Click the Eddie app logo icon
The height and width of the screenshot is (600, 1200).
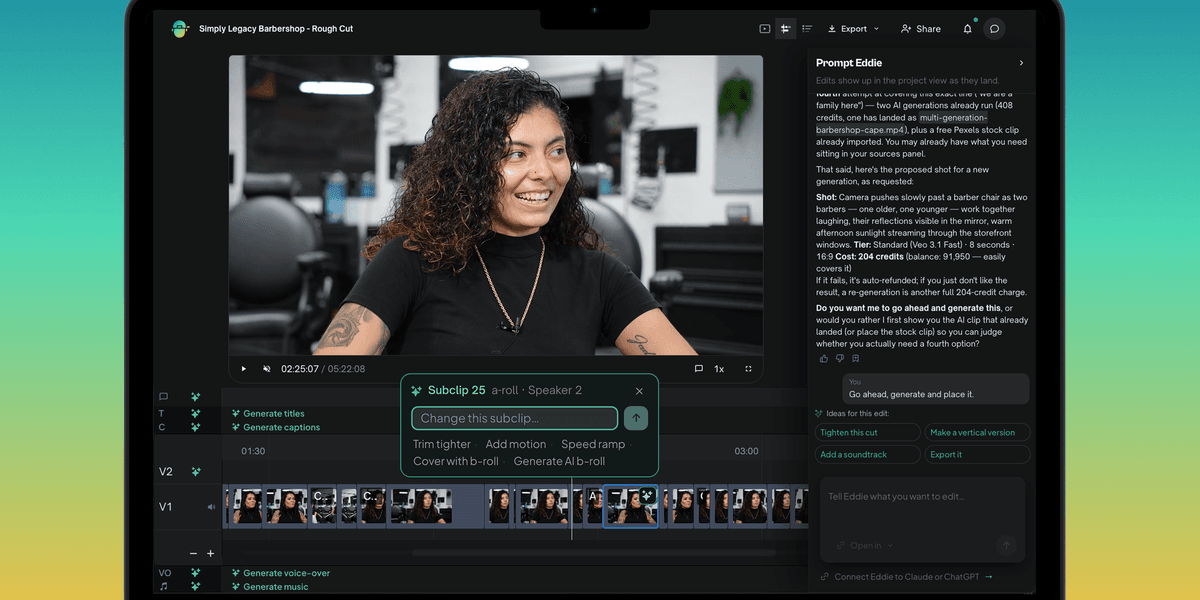tap(179, 29)
